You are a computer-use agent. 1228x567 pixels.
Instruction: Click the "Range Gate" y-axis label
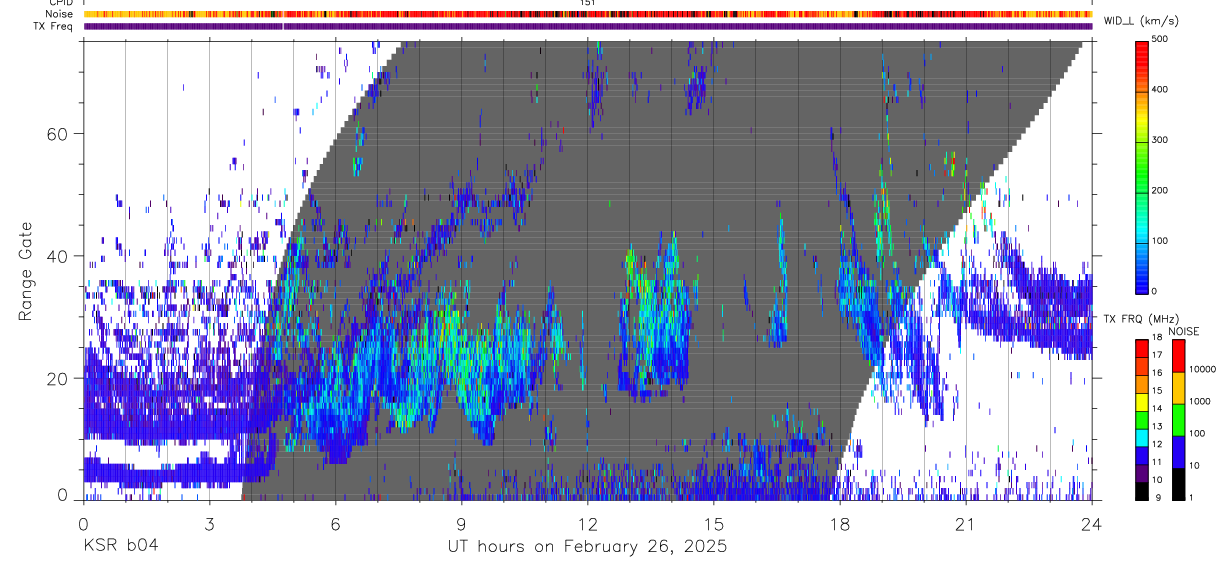pyautogui.click(x=27, y=271)
